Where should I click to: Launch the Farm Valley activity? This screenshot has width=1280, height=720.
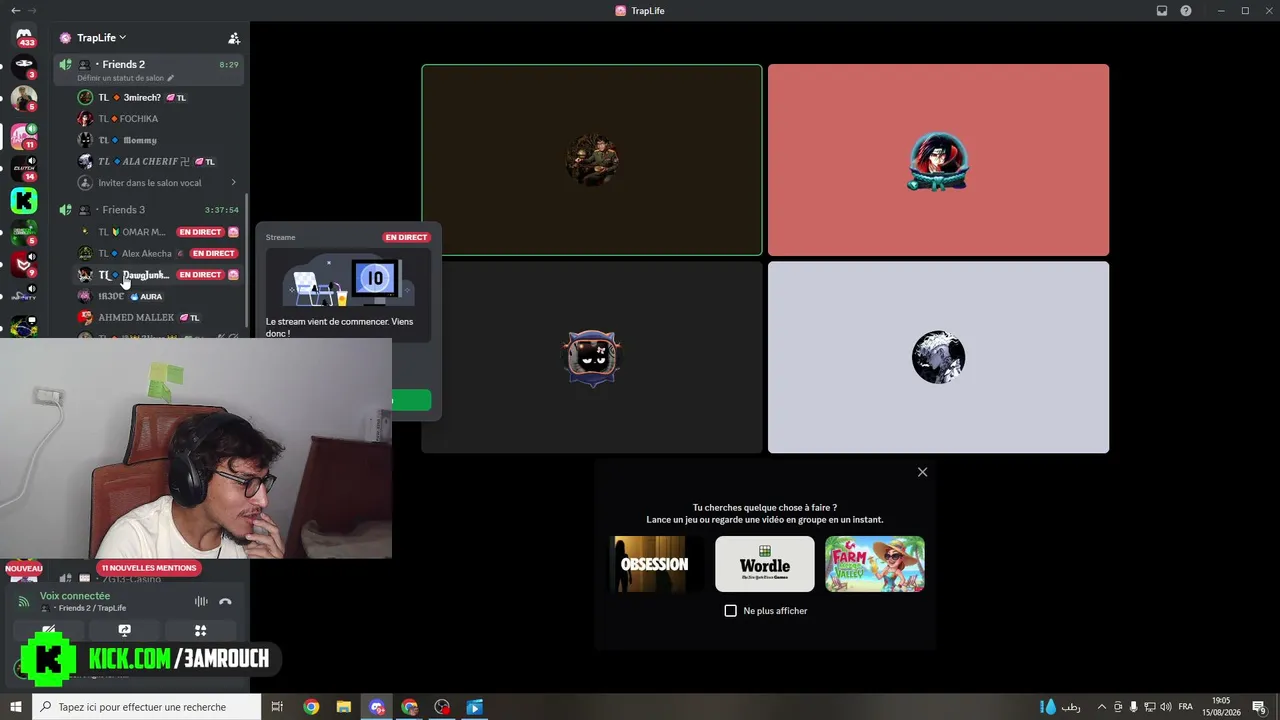[x=875, y=564]
